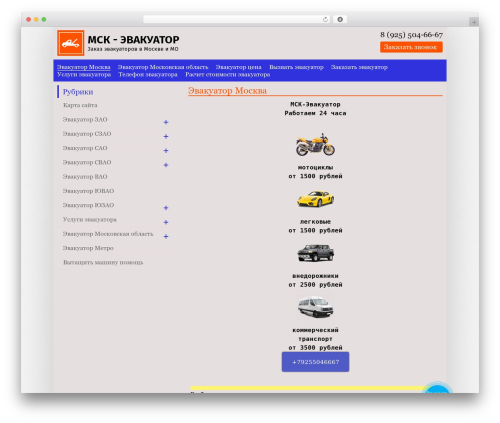Expand the Услуги эвакуатора sidebar submenu
The height and width of the screenshot is (423, 500).
click(166, 222)
